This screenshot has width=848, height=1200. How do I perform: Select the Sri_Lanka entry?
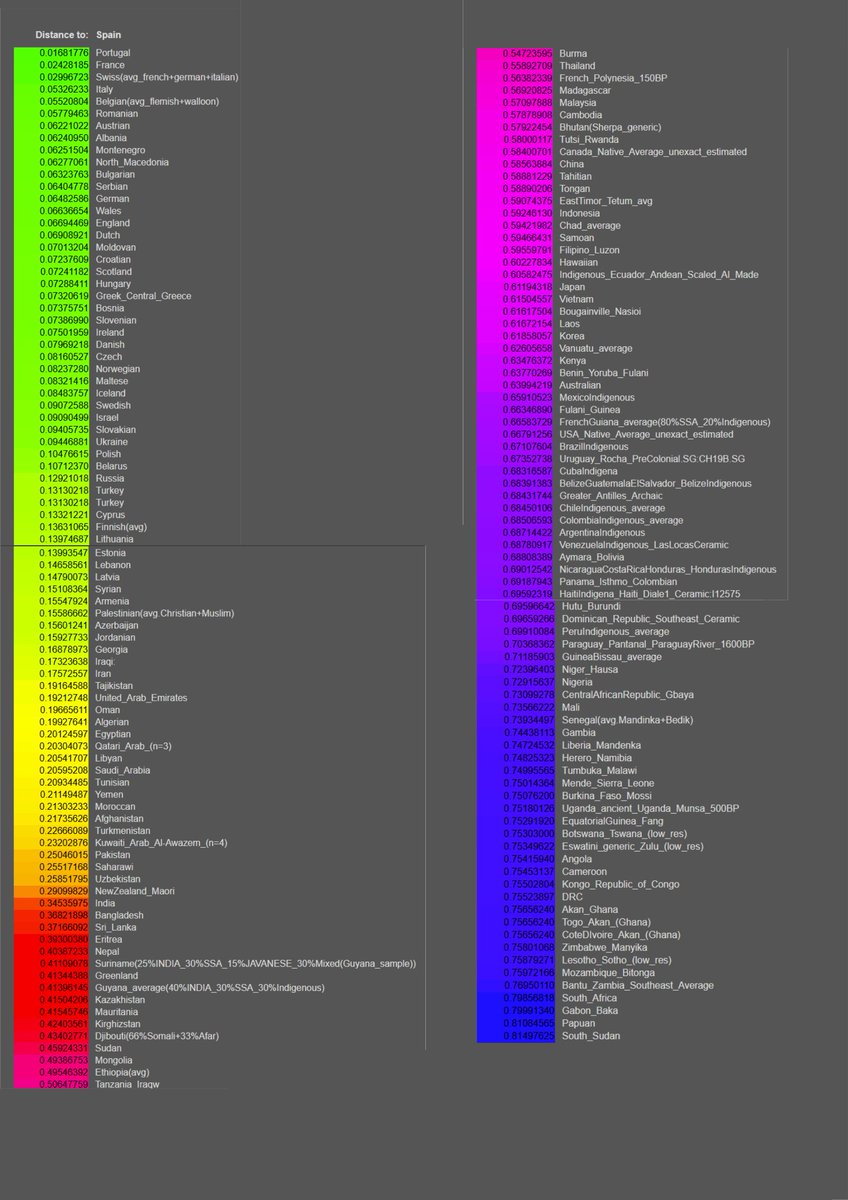pyautogui.click(x=117, y=928)
